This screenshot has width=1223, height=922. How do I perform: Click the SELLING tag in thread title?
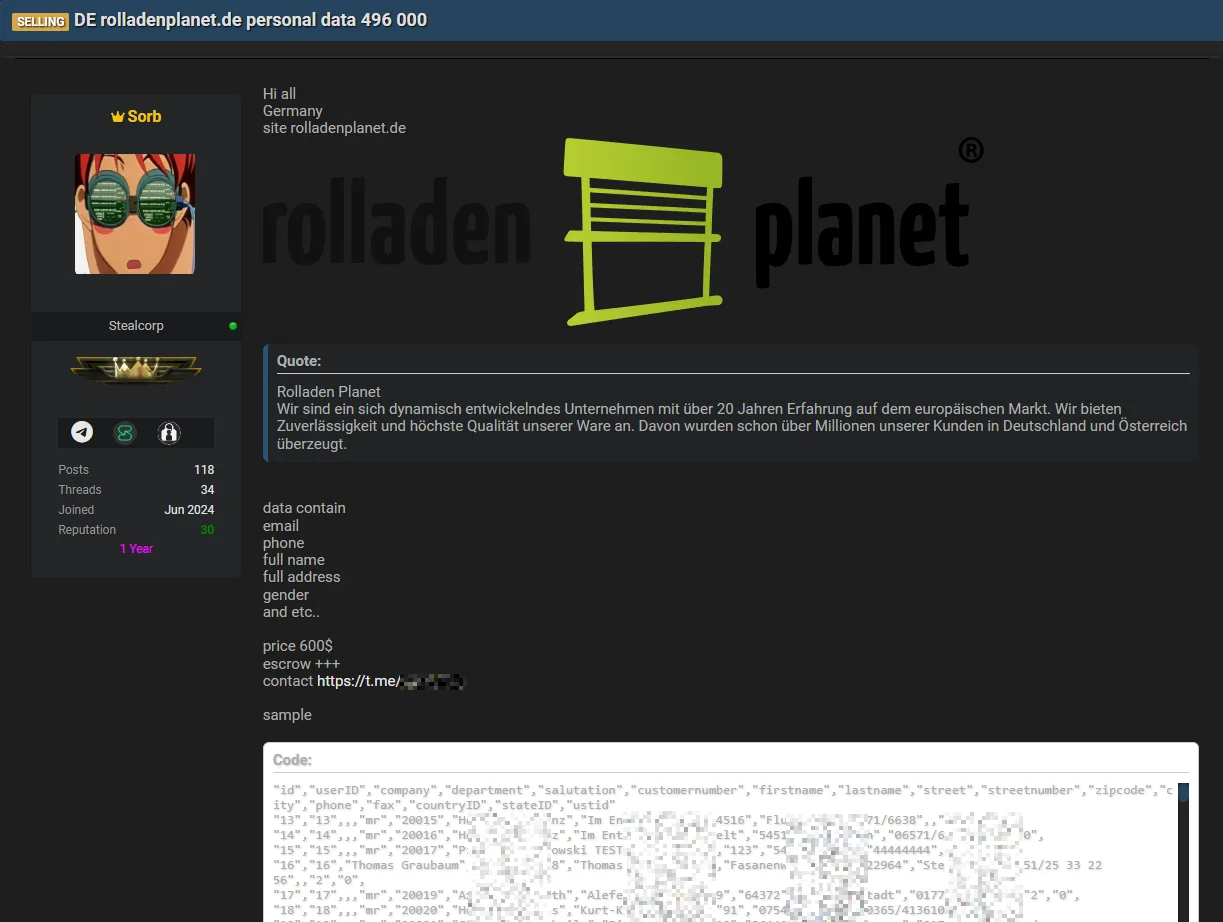point(40,21)
